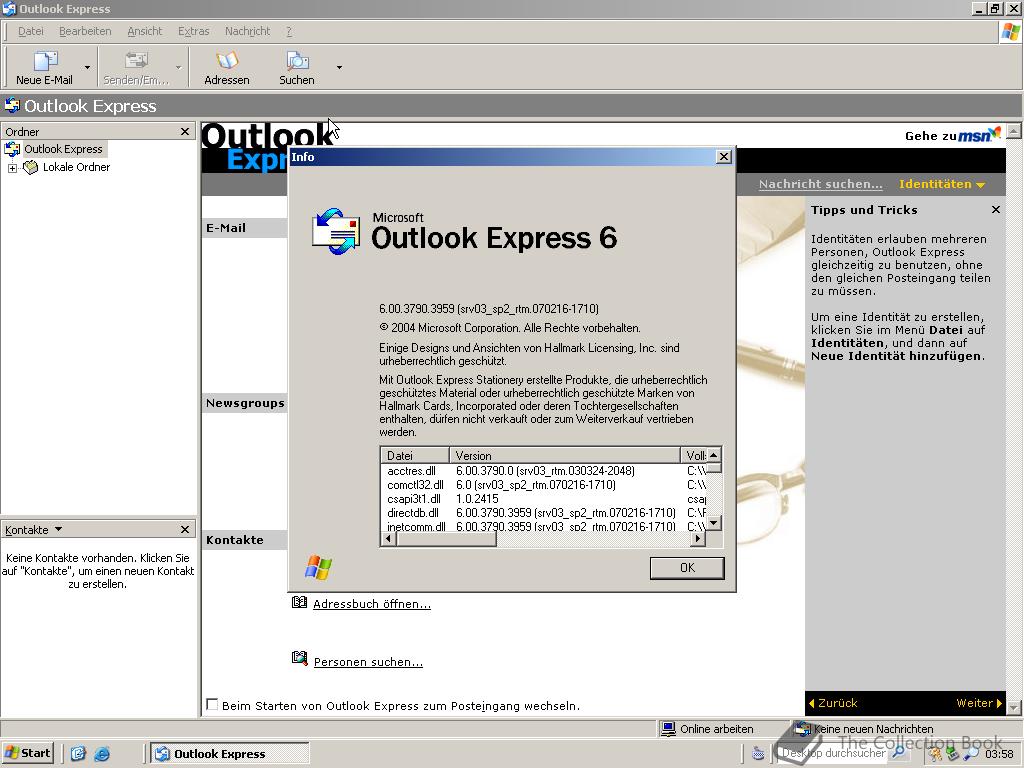Image resolution: width=1024 pixels, height=768 pixels.
Task: Open the Suchen dropdown arrow
Action: click(339, 67)
